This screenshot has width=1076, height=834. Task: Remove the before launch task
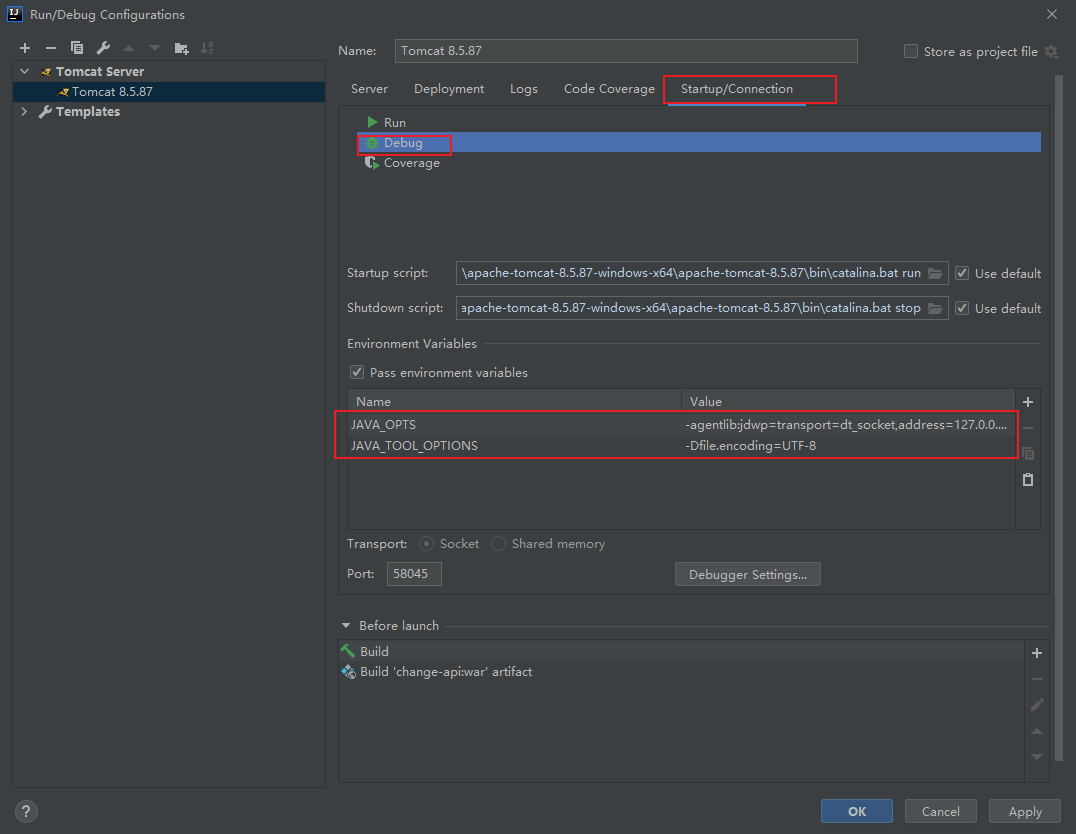tap(1037, 680)
